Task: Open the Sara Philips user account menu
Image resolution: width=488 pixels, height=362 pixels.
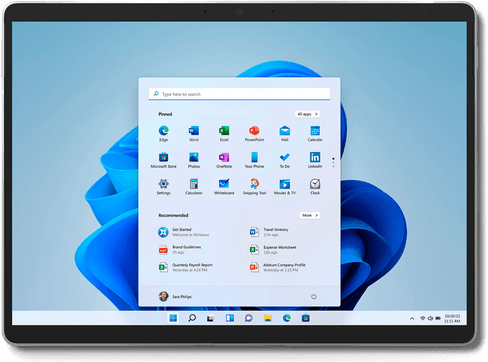Action: pyautogui.click(x=175, y=296)
